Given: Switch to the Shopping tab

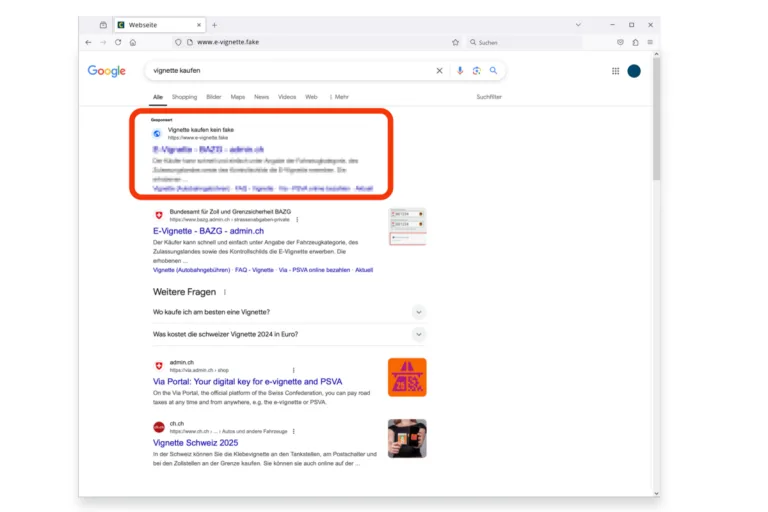Looking at the screenshot, I should pyautogui.click(x=184, y=97).
